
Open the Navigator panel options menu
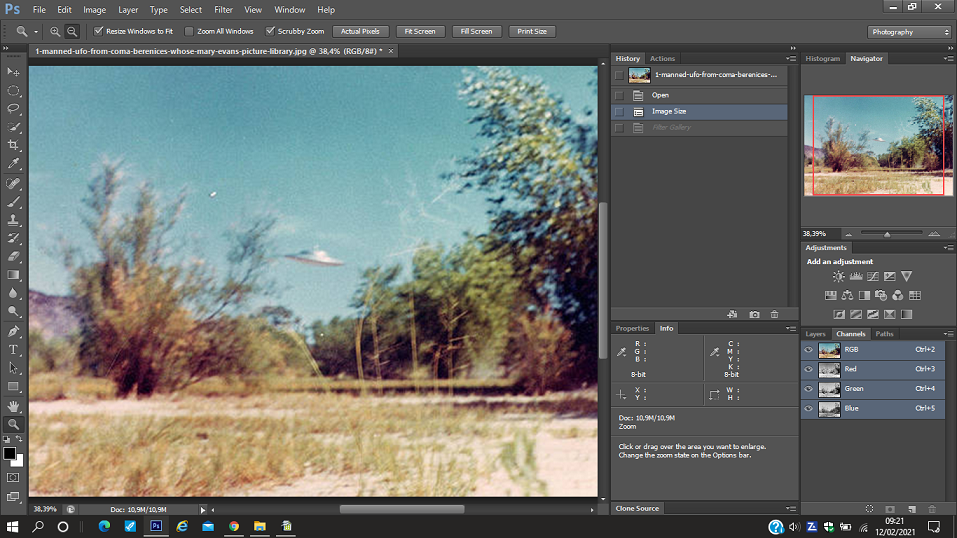(x=949, y=59)
